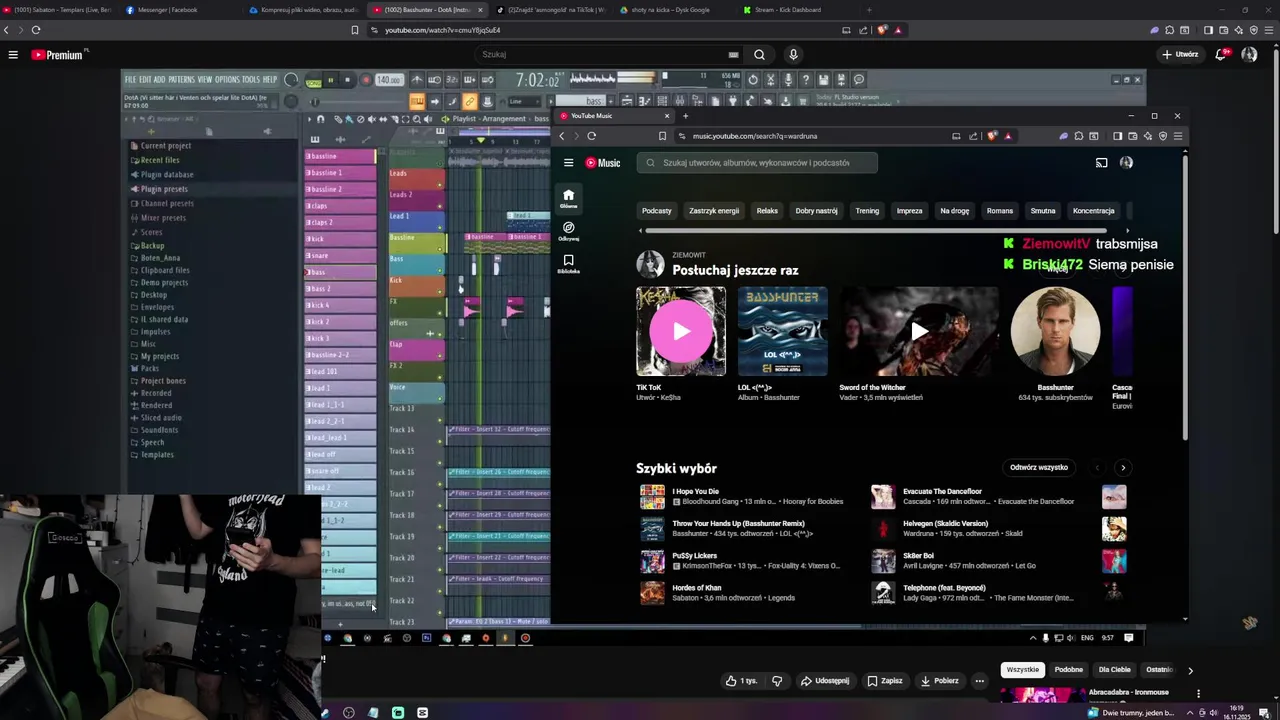The image size is (1280, 720).
Task: Expand the Packs browser folder
Action: (150, 369)
